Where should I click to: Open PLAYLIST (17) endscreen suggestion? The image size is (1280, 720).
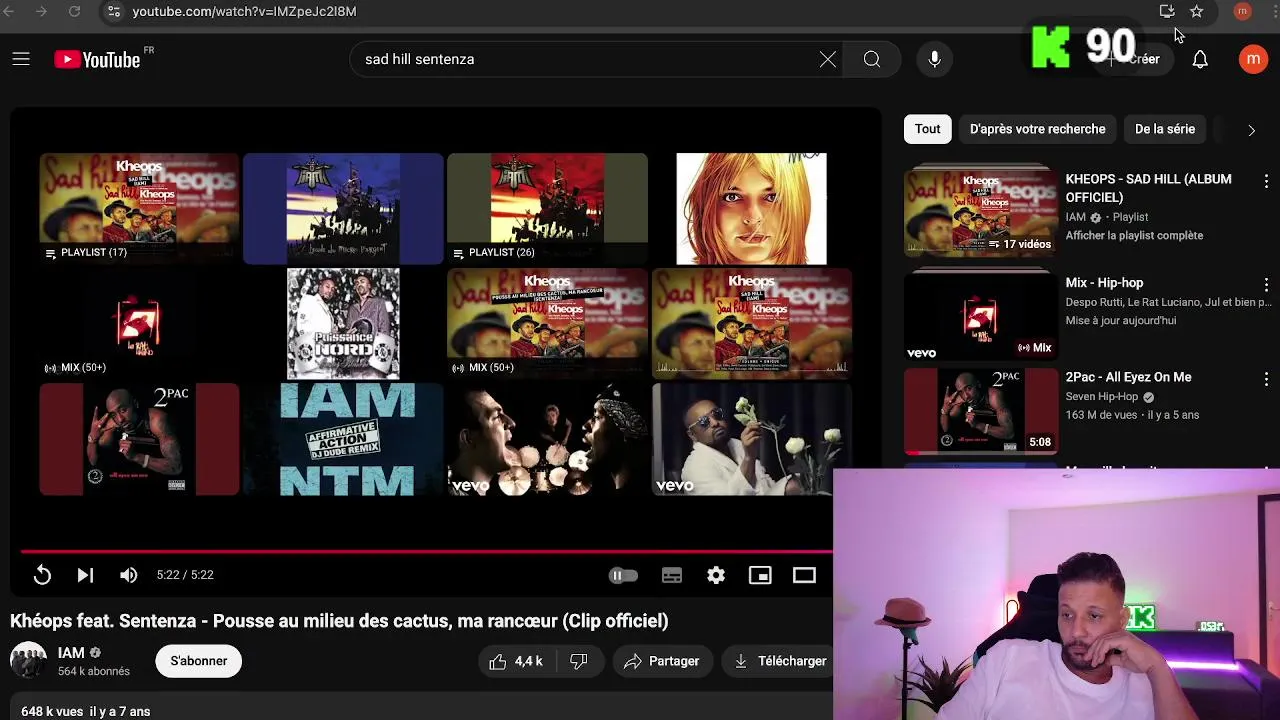139,208
